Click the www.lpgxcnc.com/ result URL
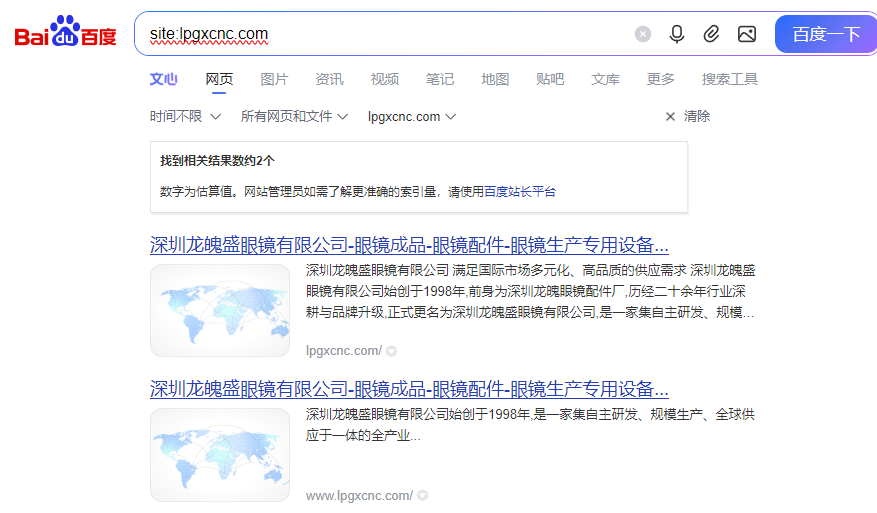Image resolution: width=877 pixels, height=513 pixels. tap(359, 496)
